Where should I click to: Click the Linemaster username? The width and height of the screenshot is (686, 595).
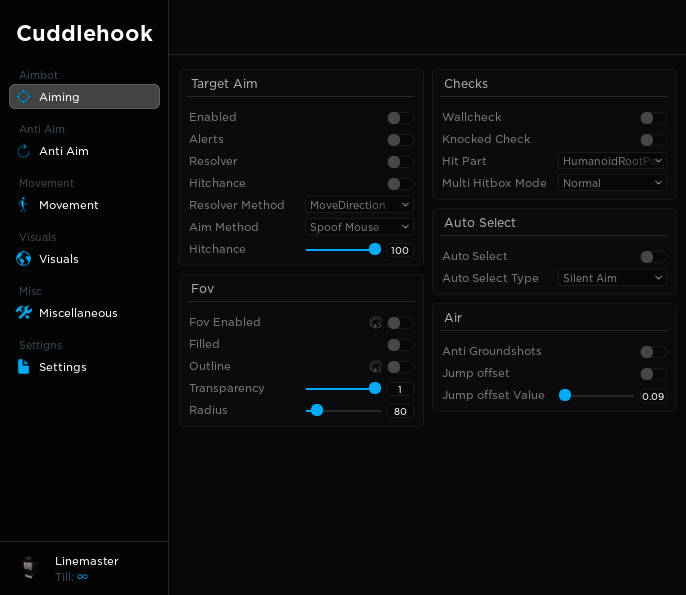click(x=87, y=561)
